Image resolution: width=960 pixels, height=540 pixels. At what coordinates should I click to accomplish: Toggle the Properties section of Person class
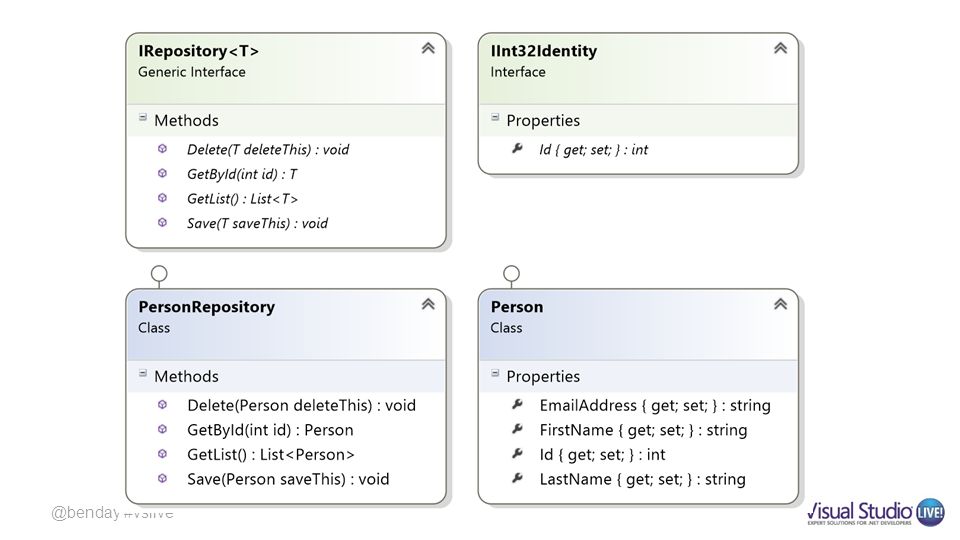click(x=495, y=373)
